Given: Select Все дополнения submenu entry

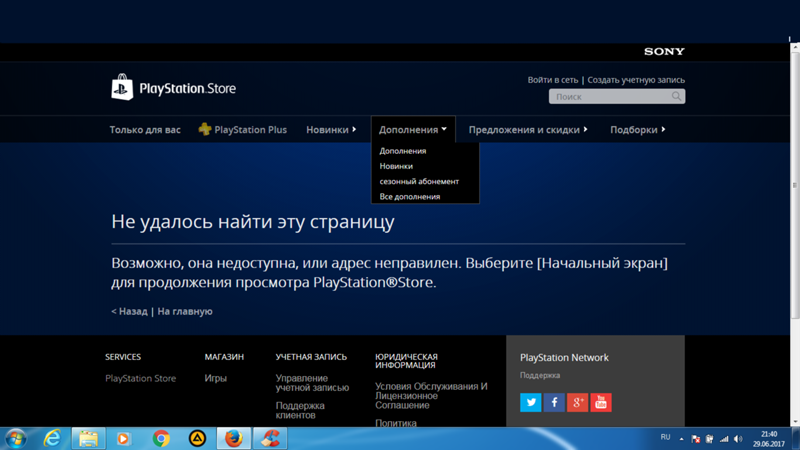Looking at the screenshot, I should [x=410, y=196].
